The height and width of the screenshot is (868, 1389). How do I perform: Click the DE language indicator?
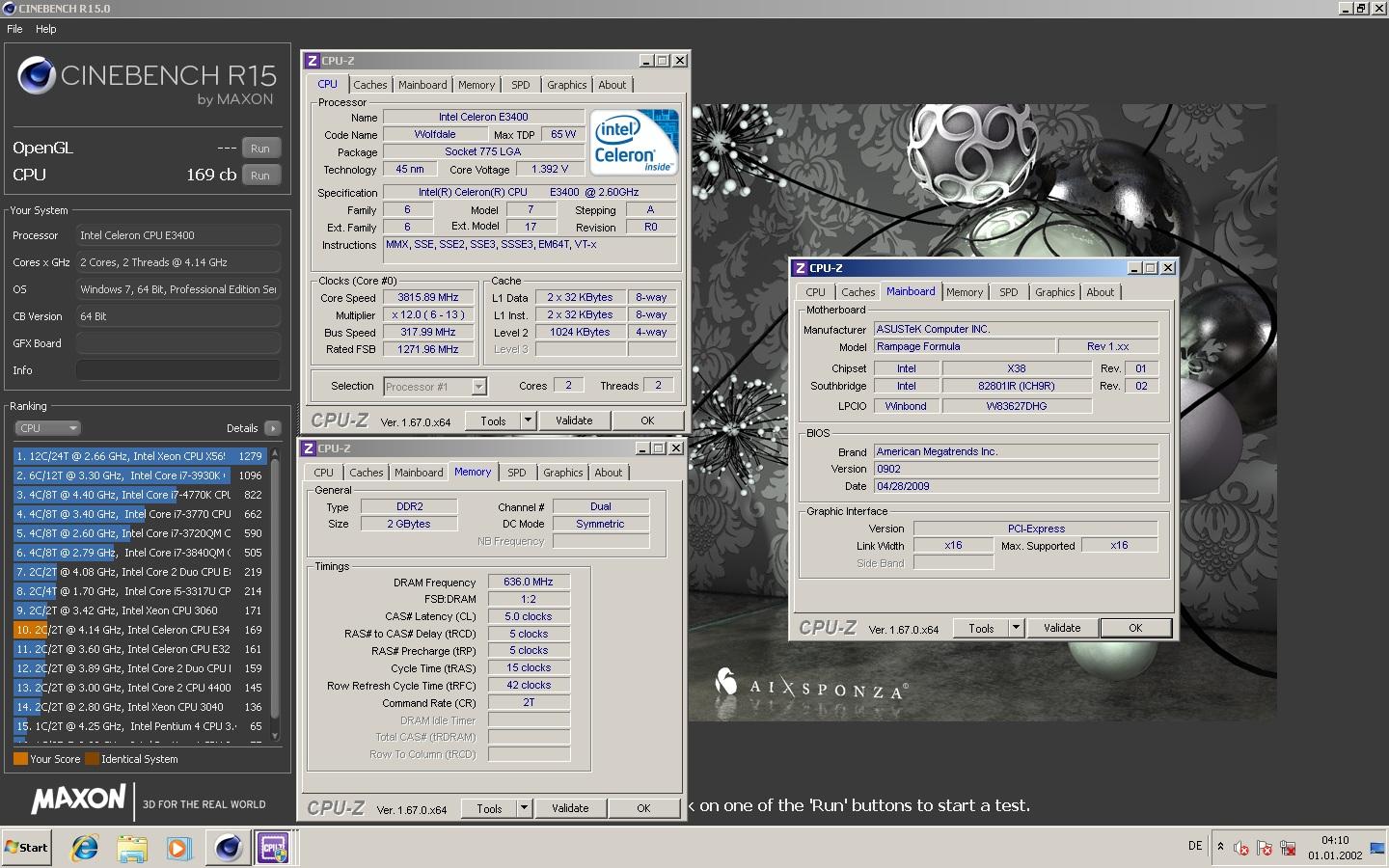pos(1195,847)
